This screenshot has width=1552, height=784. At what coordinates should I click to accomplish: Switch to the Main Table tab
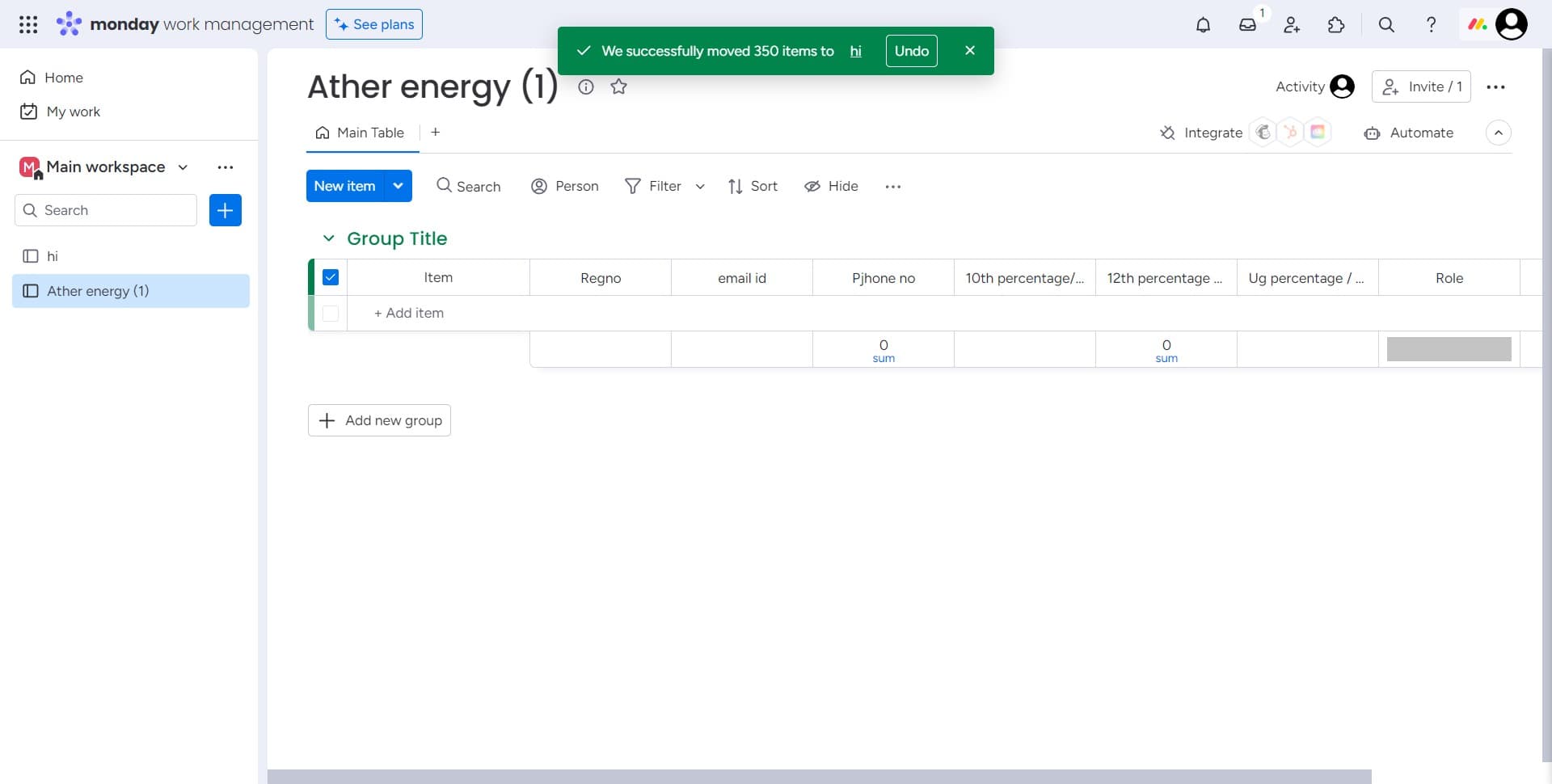(361, 133)
